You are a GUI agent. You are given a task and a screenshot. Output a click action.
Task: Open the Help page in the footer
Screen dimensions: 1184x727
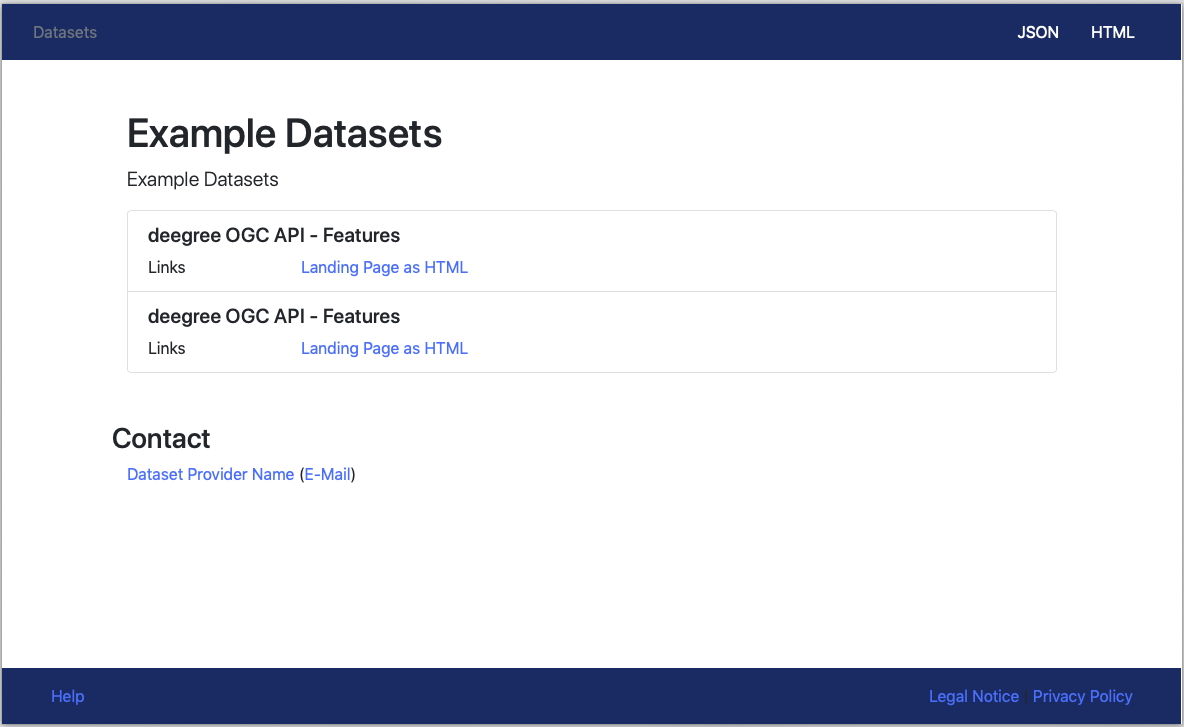tap(67, 696)
